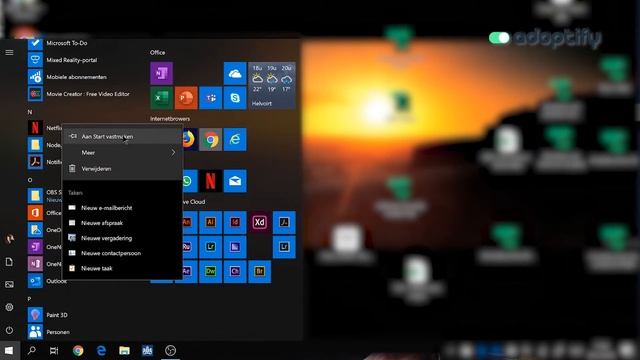
Task: Select Nieuwe taak from the jump list
Action: point(122,268)
